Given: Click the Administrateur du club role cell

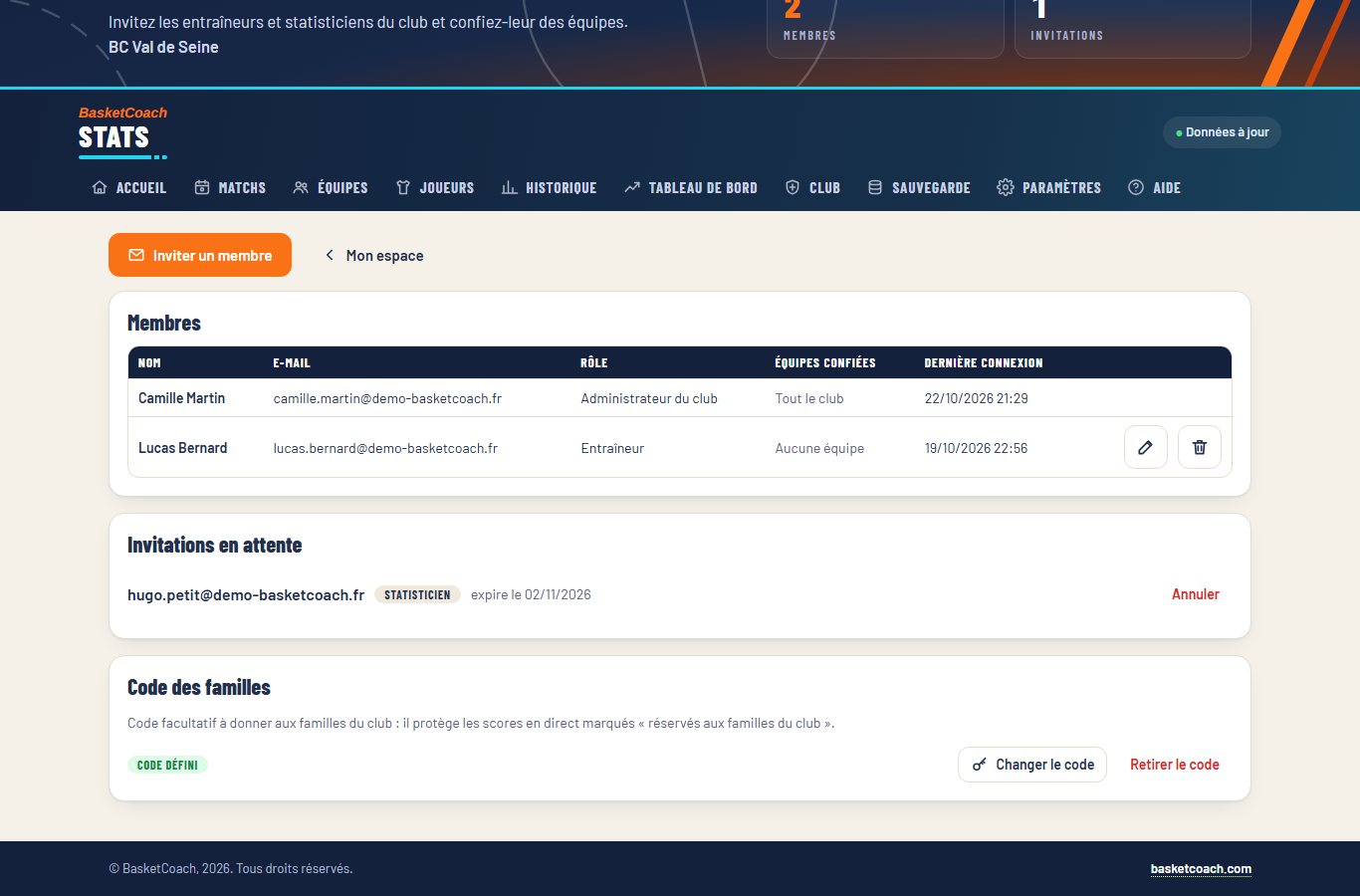Looking at the screenshot, I should (x=649, y=398).
